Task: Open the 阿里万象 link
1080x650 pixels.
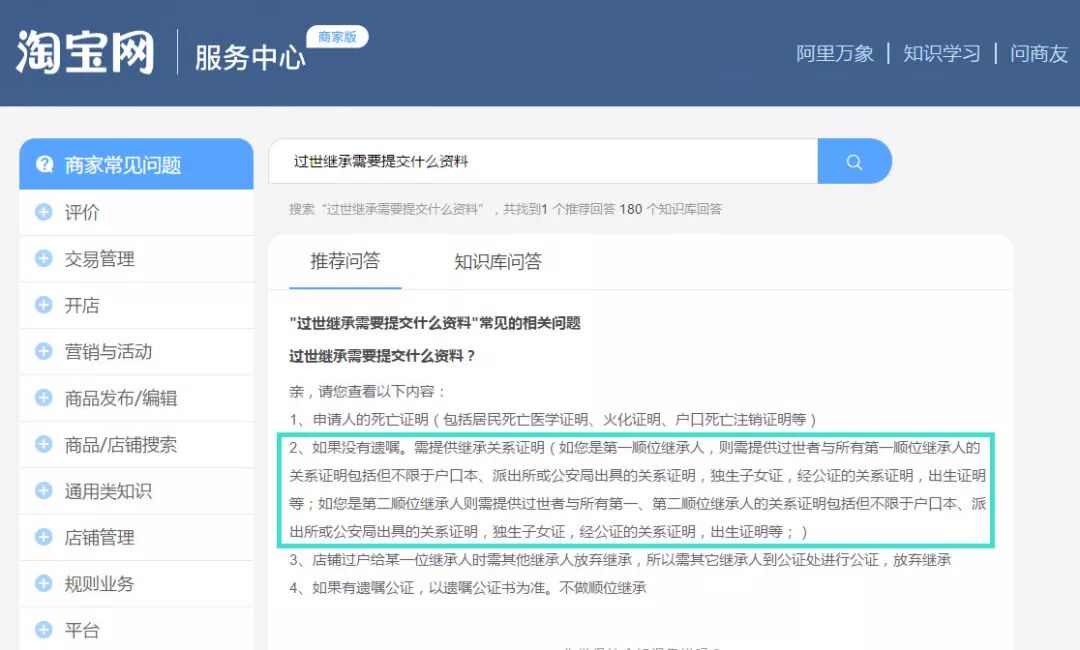Action: point(835,54)
